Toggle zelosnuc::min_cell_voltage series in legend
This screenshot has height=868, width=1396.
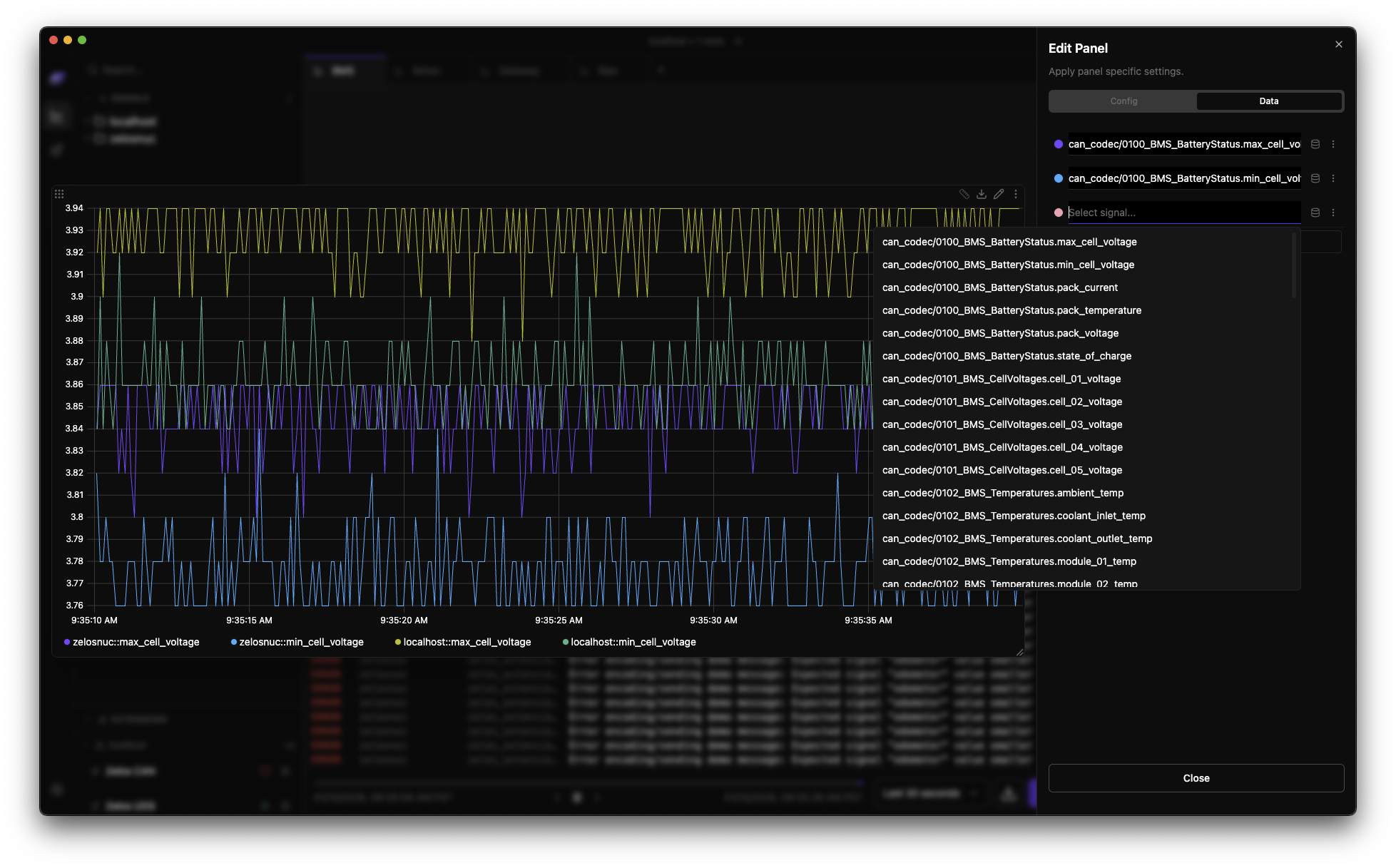(301, 642)
